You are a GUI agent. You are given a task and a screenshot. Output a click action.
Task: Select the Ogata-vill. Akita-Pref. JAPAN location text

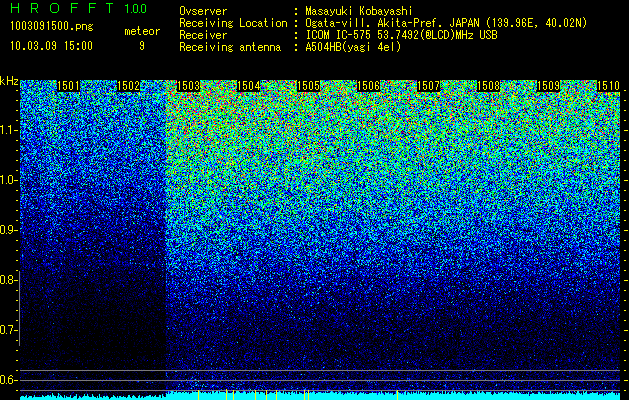446,23
